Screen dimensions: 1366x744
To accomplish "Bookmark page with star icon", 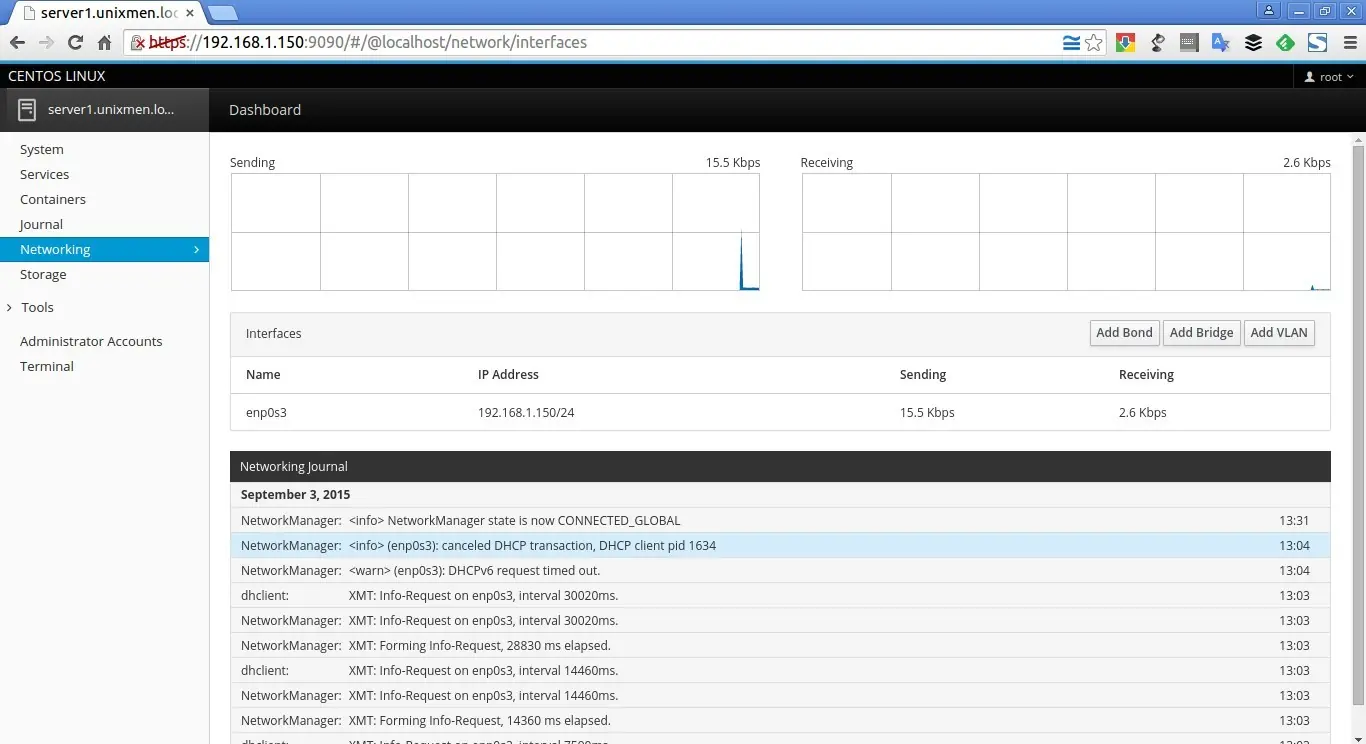I will pos(1094,42).
